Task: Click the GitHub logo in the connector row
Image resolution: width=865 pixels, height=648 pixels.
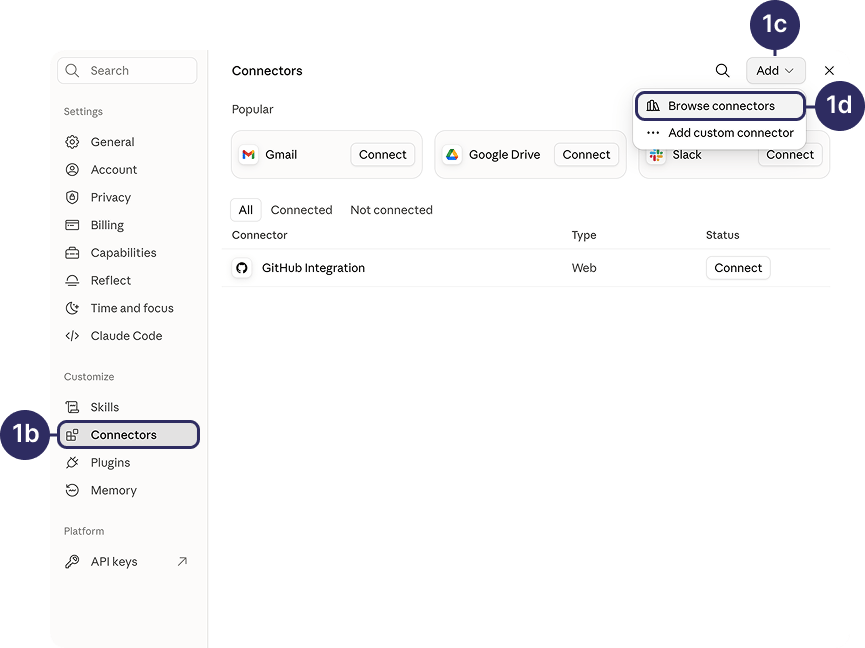Action: click(x=242, y=268)
